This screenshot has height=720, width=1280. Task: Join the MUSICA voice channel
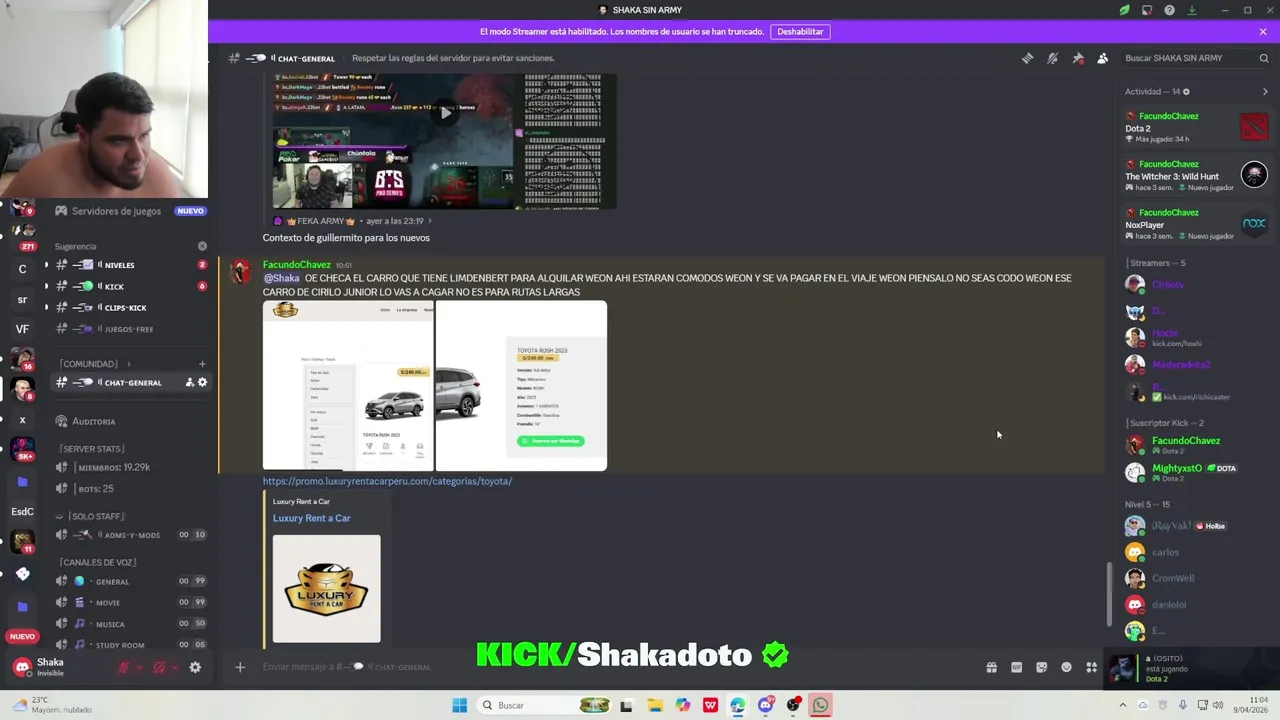click(129, 624)
